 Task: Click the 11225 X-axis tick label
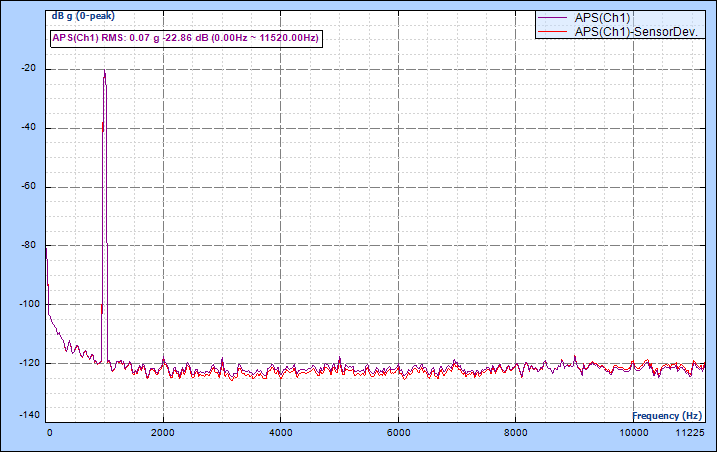[x=689, y=433]
